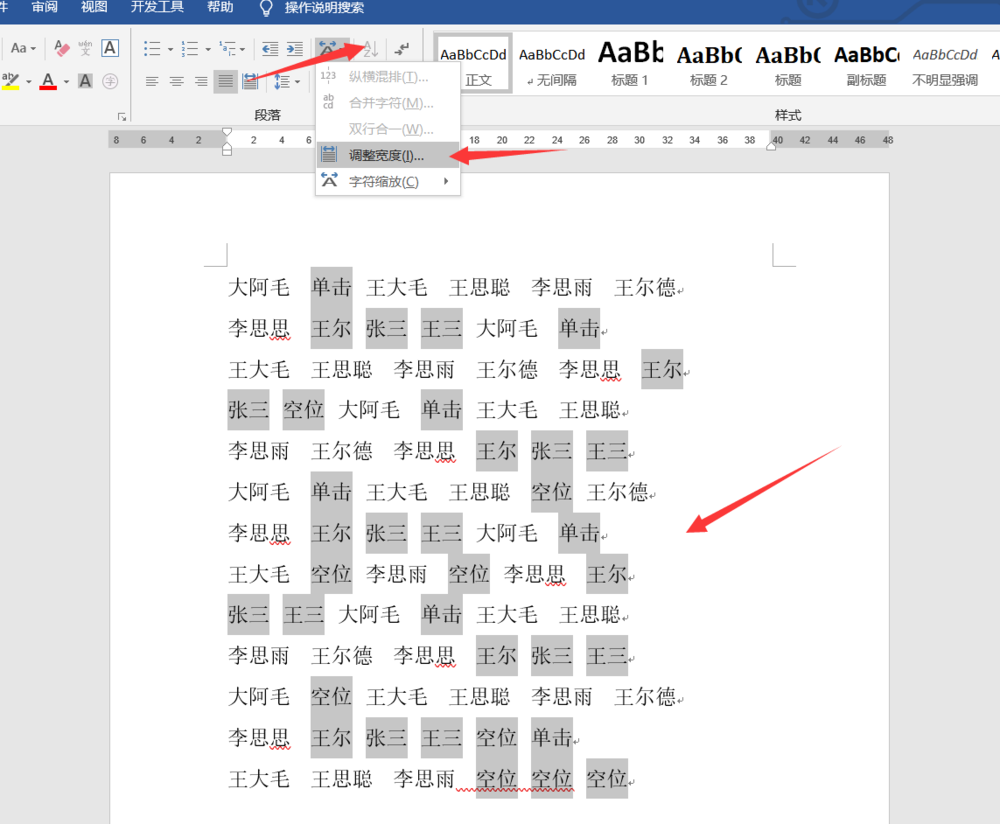
Task: Toggle Justify paragraph alignment
Action: click(226, 81)
